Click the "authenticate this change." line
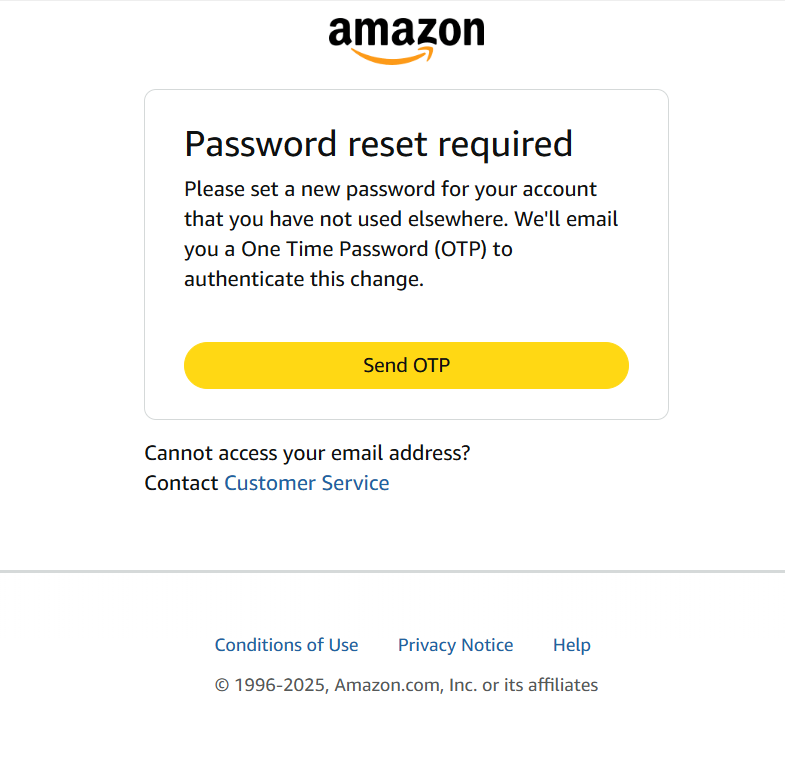785x760 pixels. (x=304, y=279)
